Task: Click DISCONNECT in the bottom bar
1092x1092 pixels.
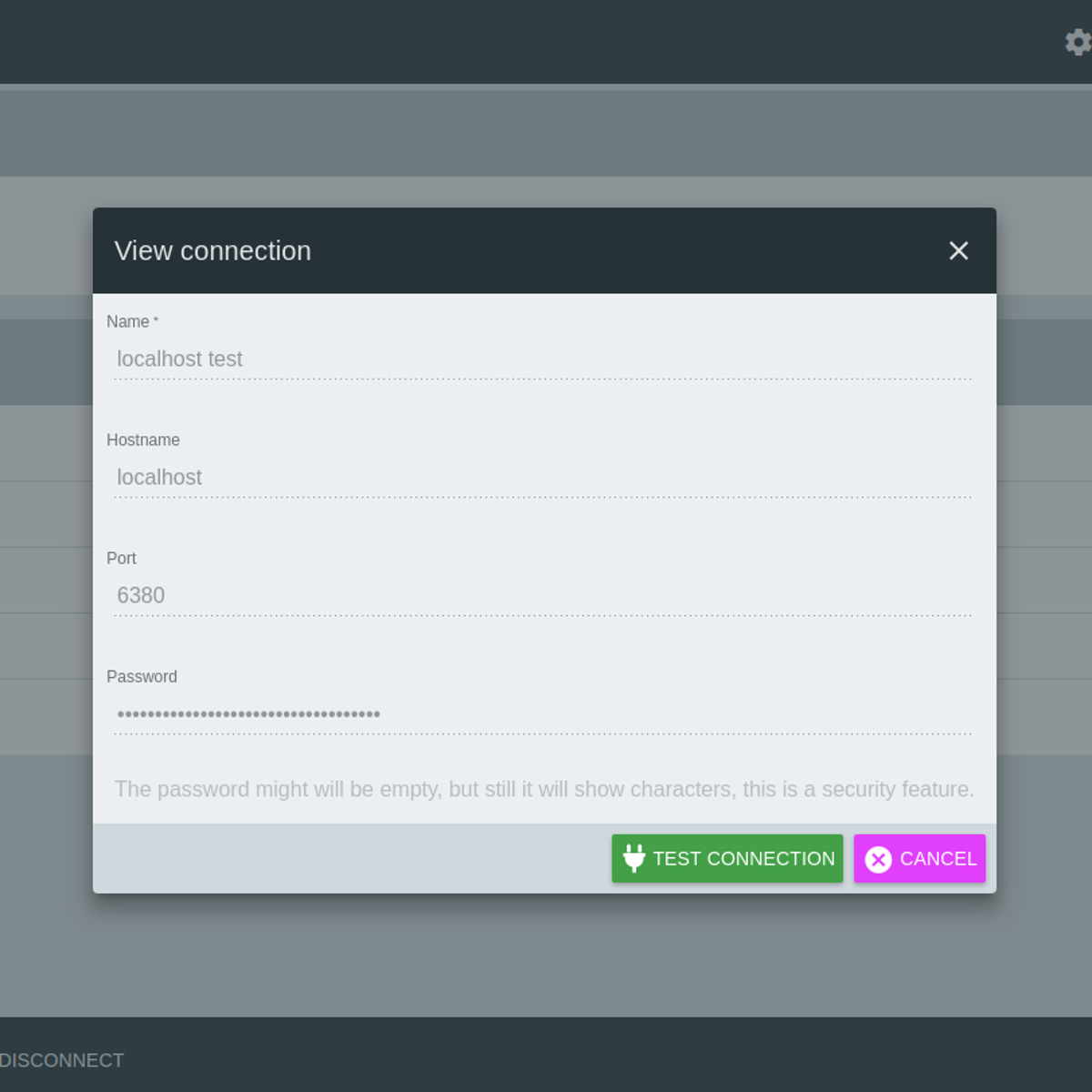Action: pyautogui.click(x=62, y=1060)
